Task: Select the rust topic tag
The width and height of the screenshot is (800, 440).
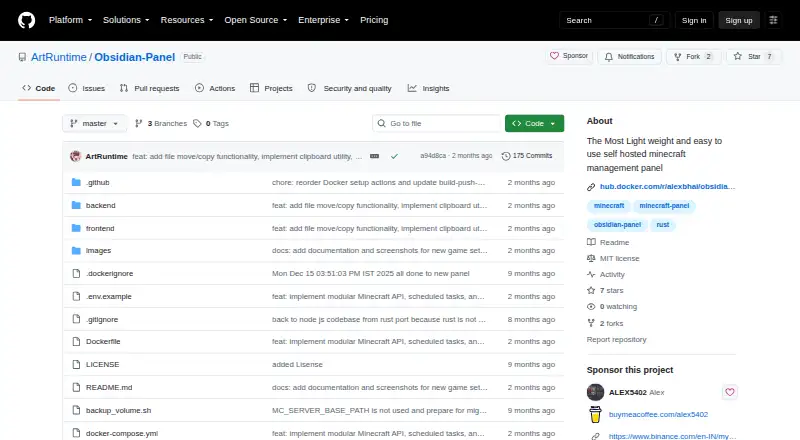Action: click(663, 225)
